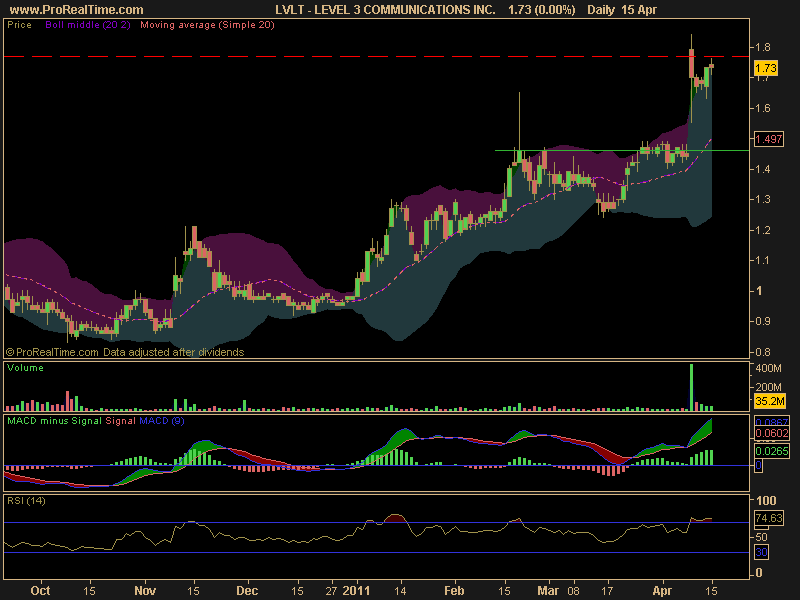The width and height of the screenshot is (800, 600).
Task: Click the 1.6 price axis label
Action: pos(763,108)
